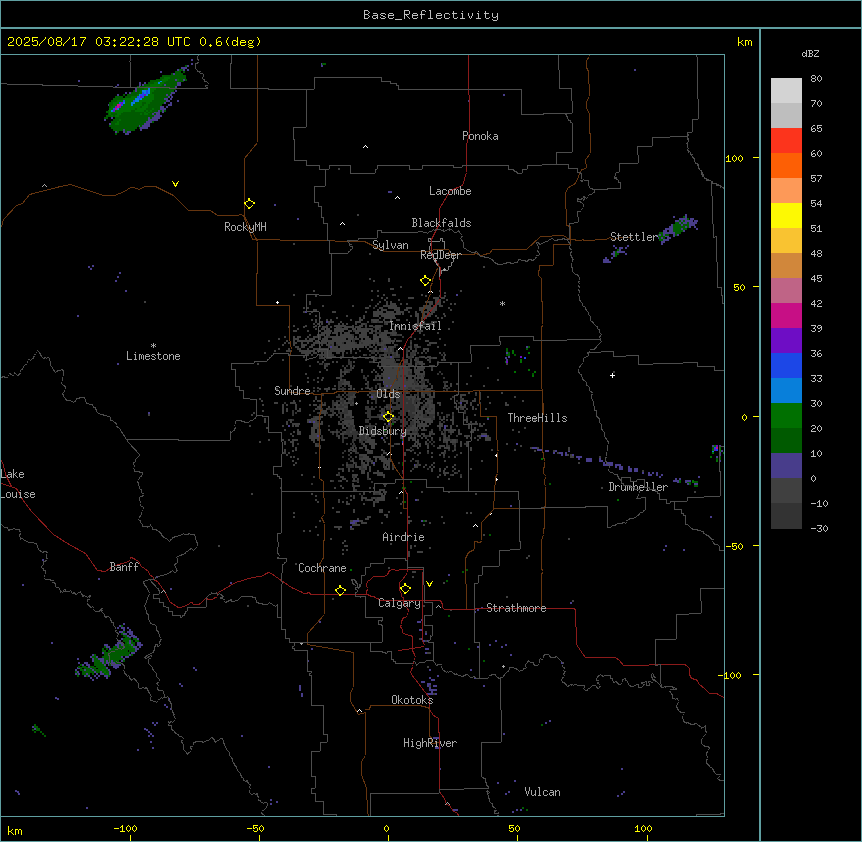The image size is (862, 842).
Task: Select the Limestone label
Action: [x=153, y=356]
